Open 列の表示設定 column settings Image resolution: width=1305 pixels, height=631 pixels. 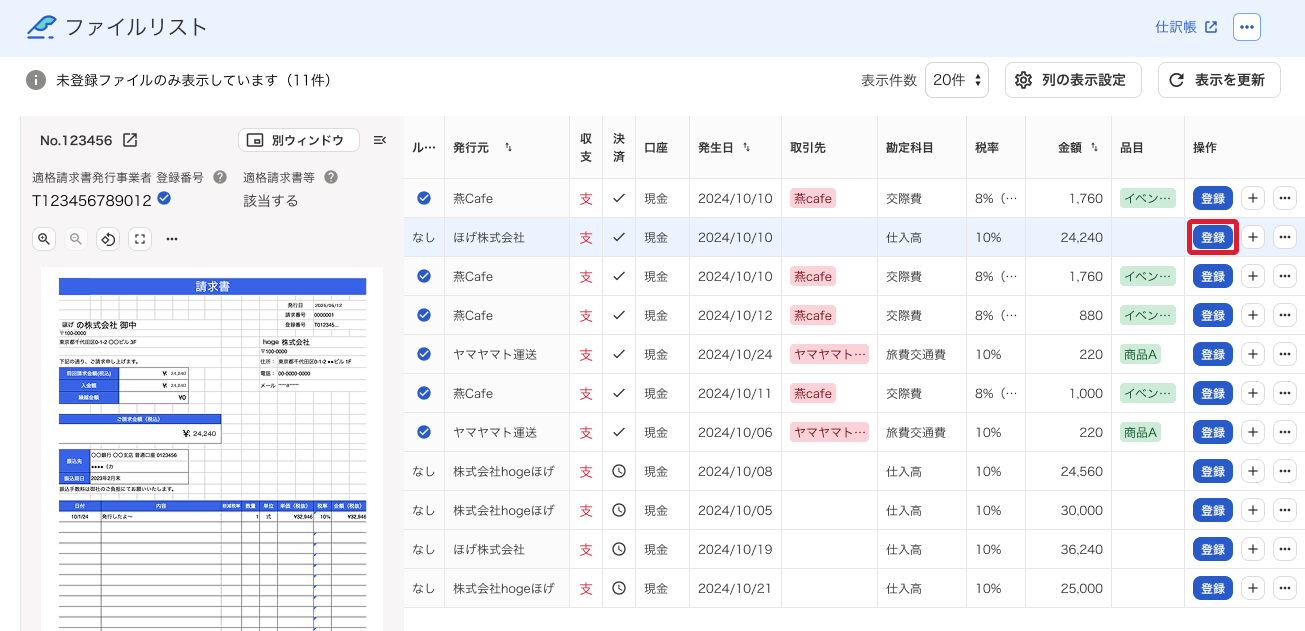(1073, 80)
